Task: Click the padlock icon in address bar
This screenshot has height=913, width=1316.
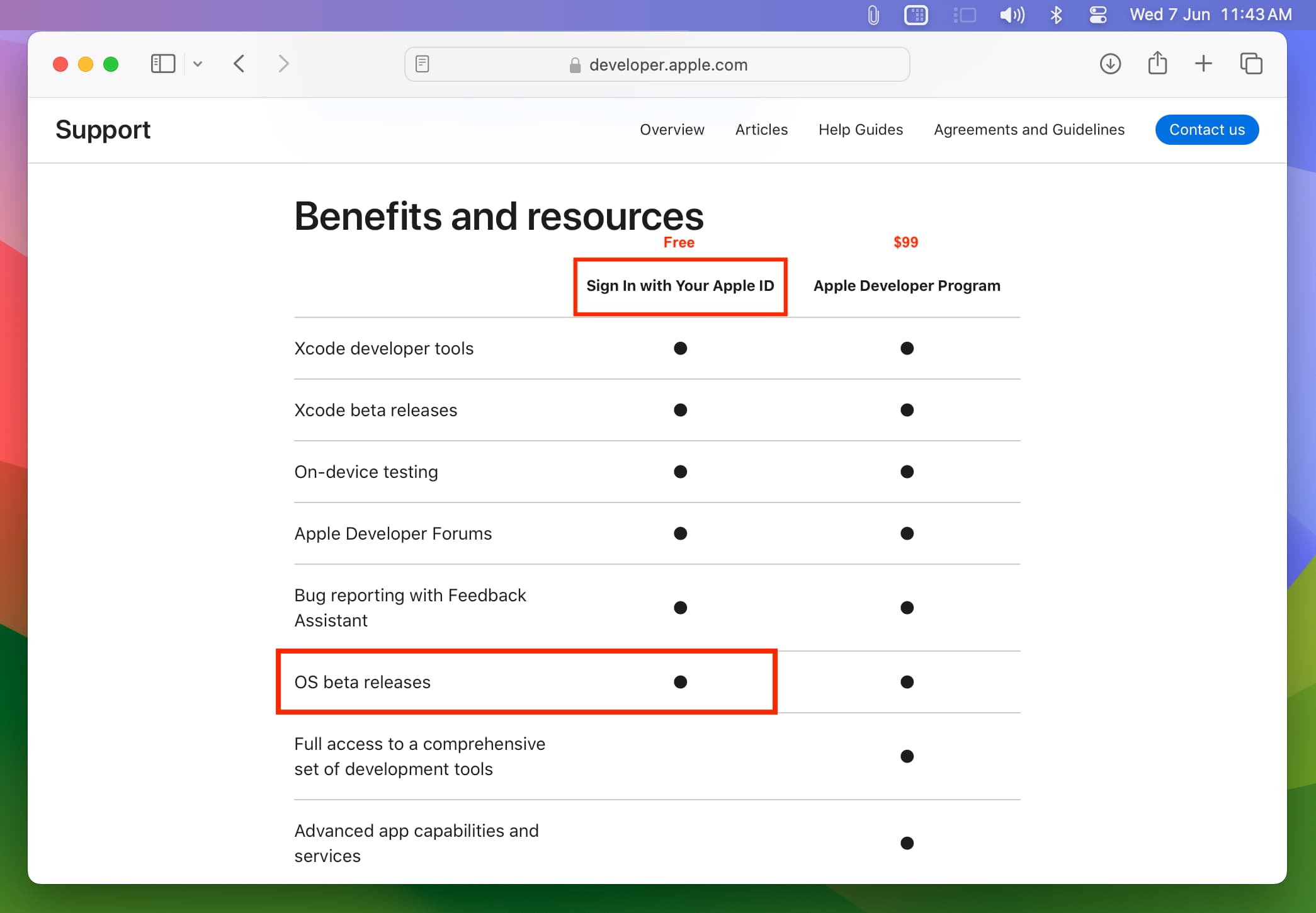Action: coord(575,65)
